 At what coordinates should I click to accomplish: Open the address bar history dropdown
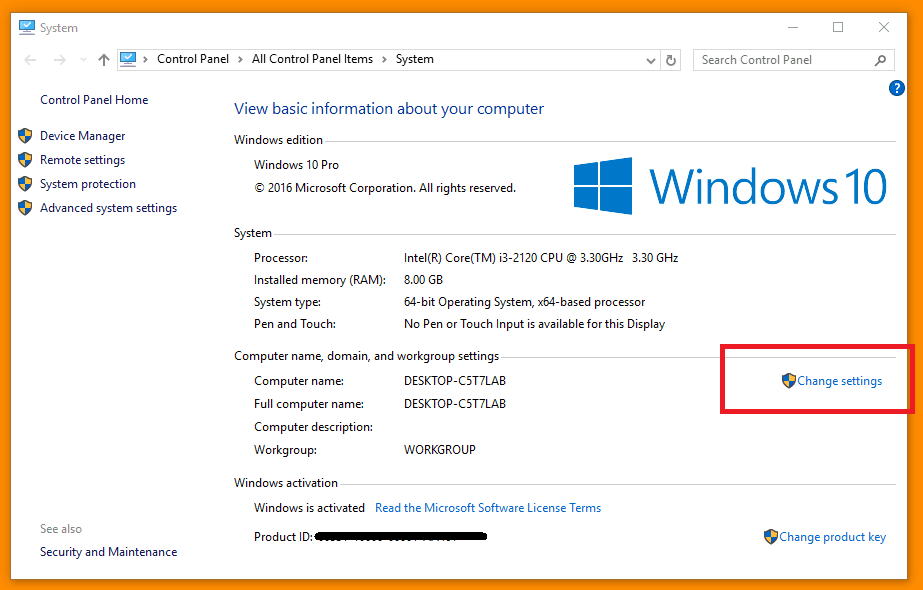click(651, 60)
